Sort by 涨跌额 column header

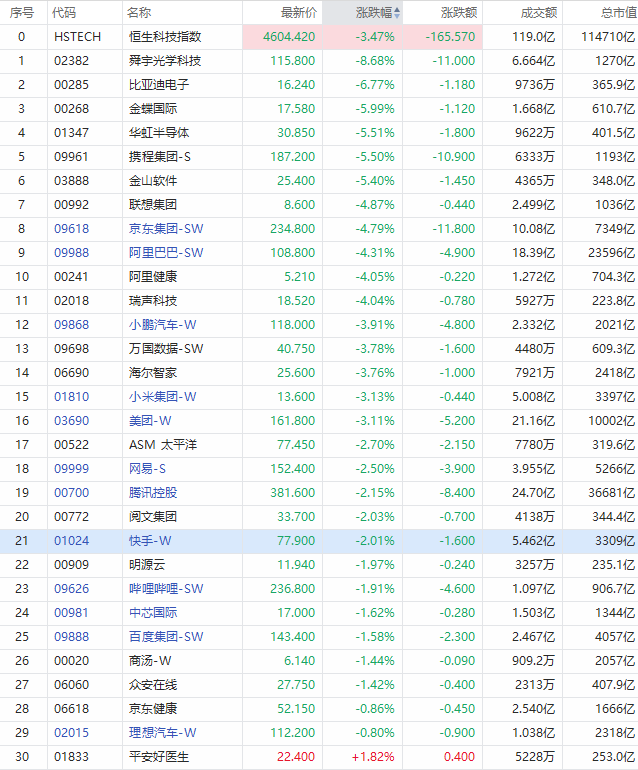click(459, 13)
